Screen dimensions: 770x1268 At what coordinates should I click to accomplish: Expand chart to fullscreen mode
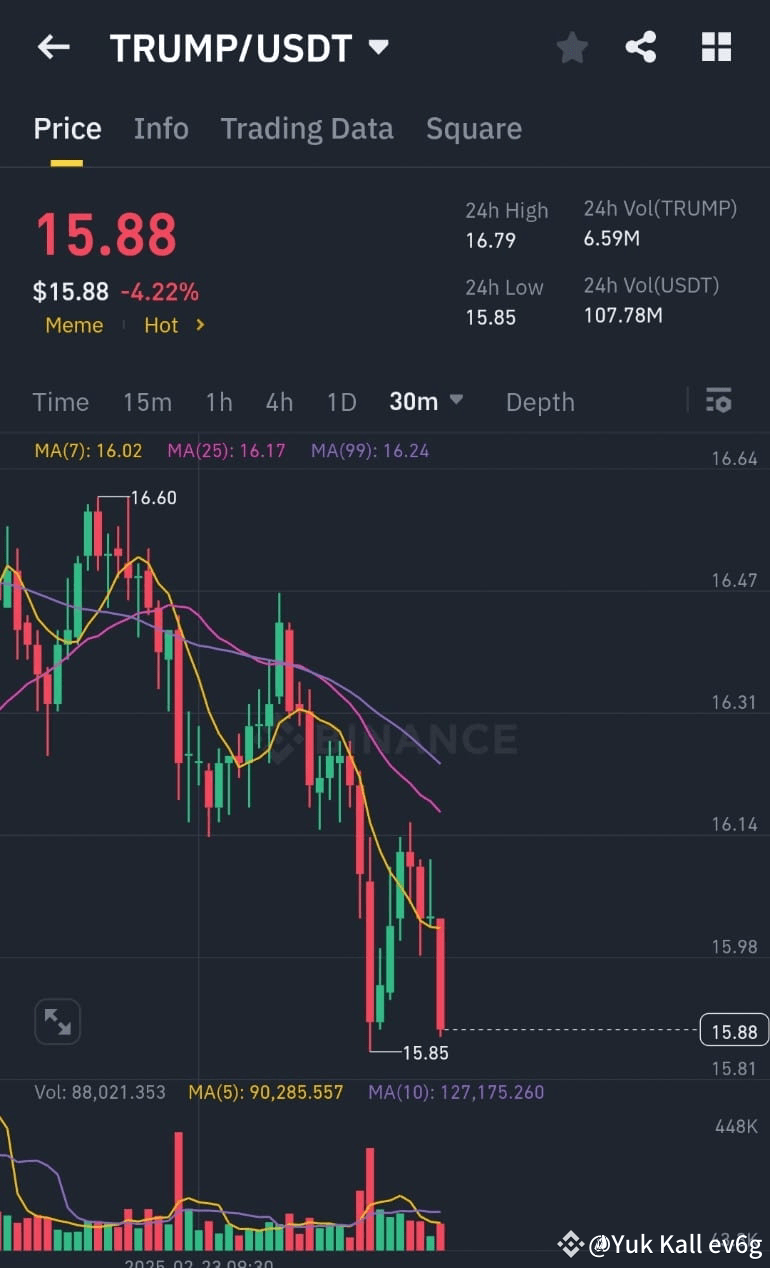coord(57,1021)
